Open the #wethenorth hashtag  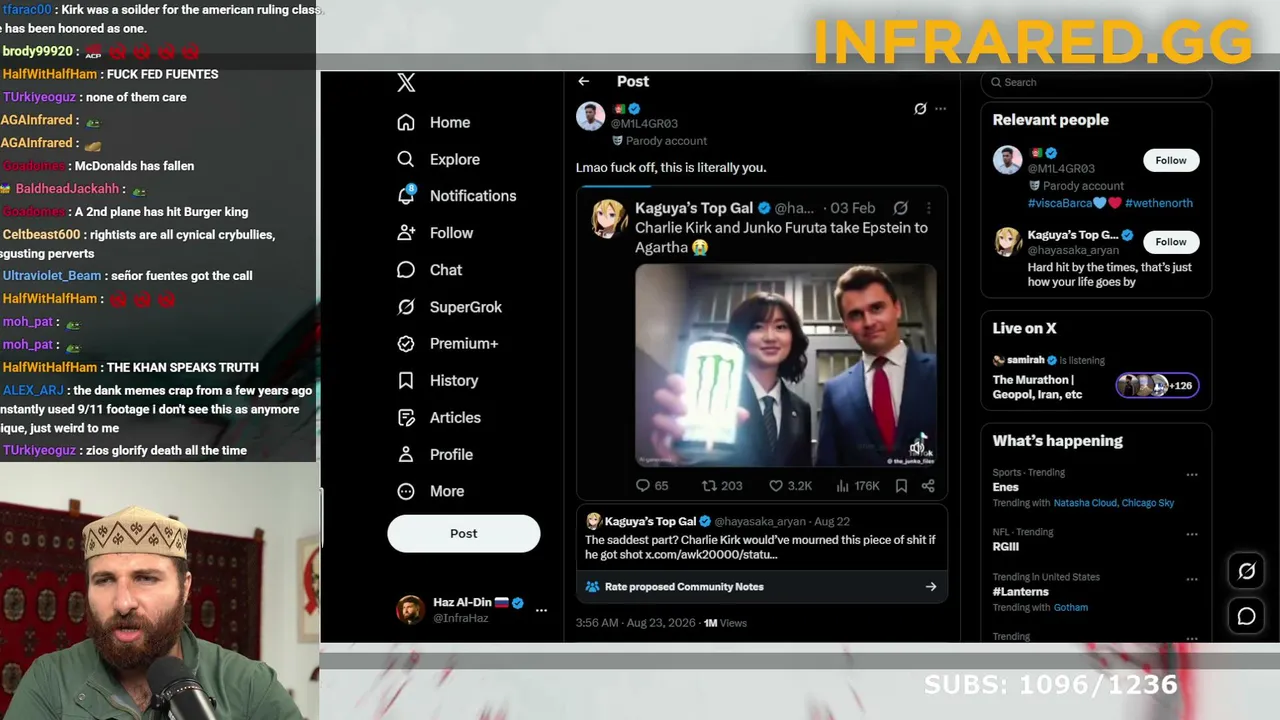(x=1159, y=203)
